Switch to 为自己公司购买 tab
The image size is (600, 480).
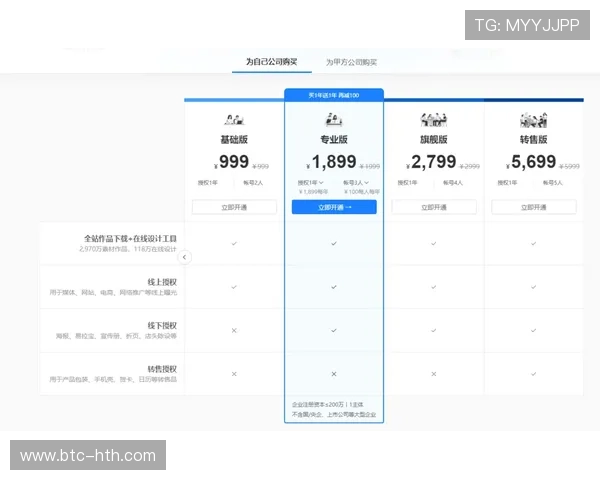click(x=271, y=62)
